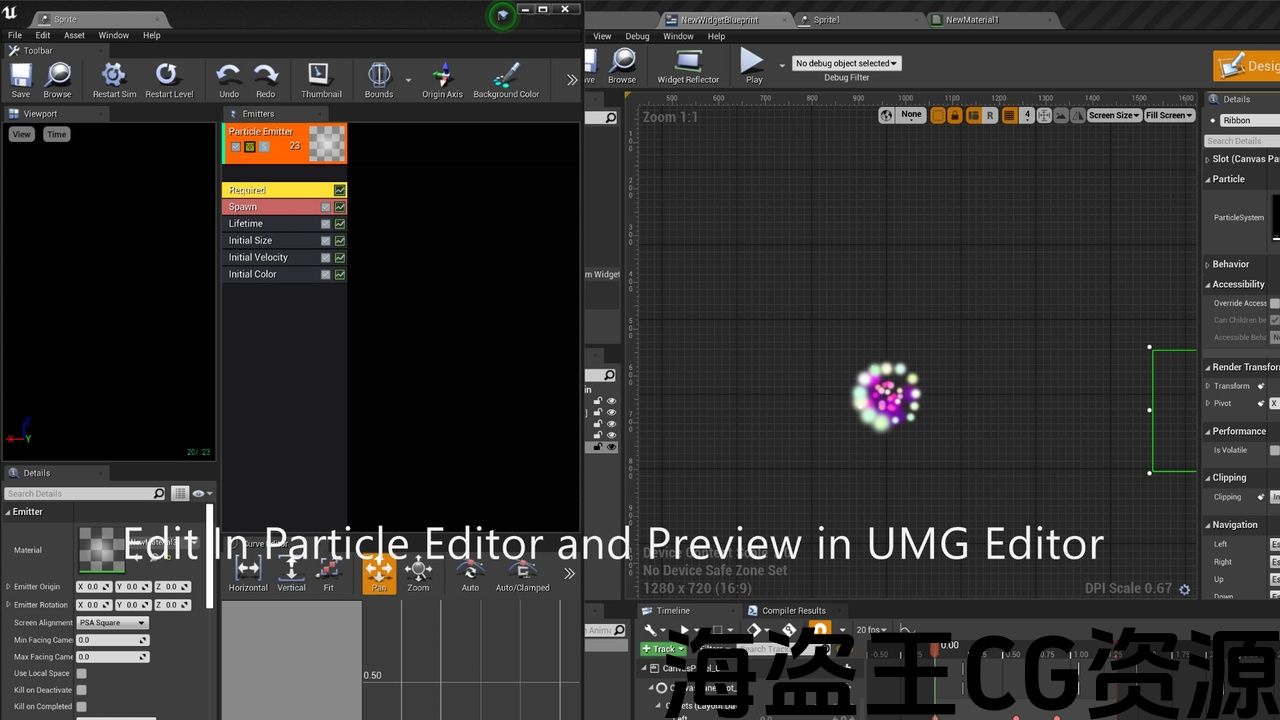Open the Asset menu
Image resolution: width=1280 pixels, height=720 pixels.
[x=75, y=35]
